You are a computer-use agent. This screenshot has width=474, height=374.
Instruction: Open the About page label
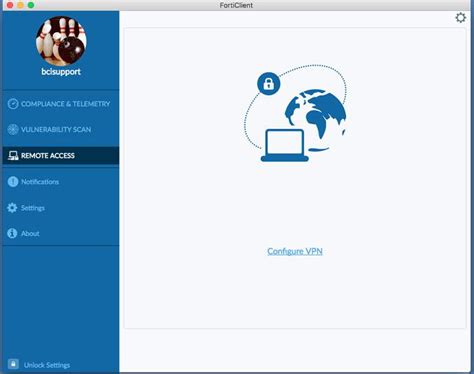point(30,234)
